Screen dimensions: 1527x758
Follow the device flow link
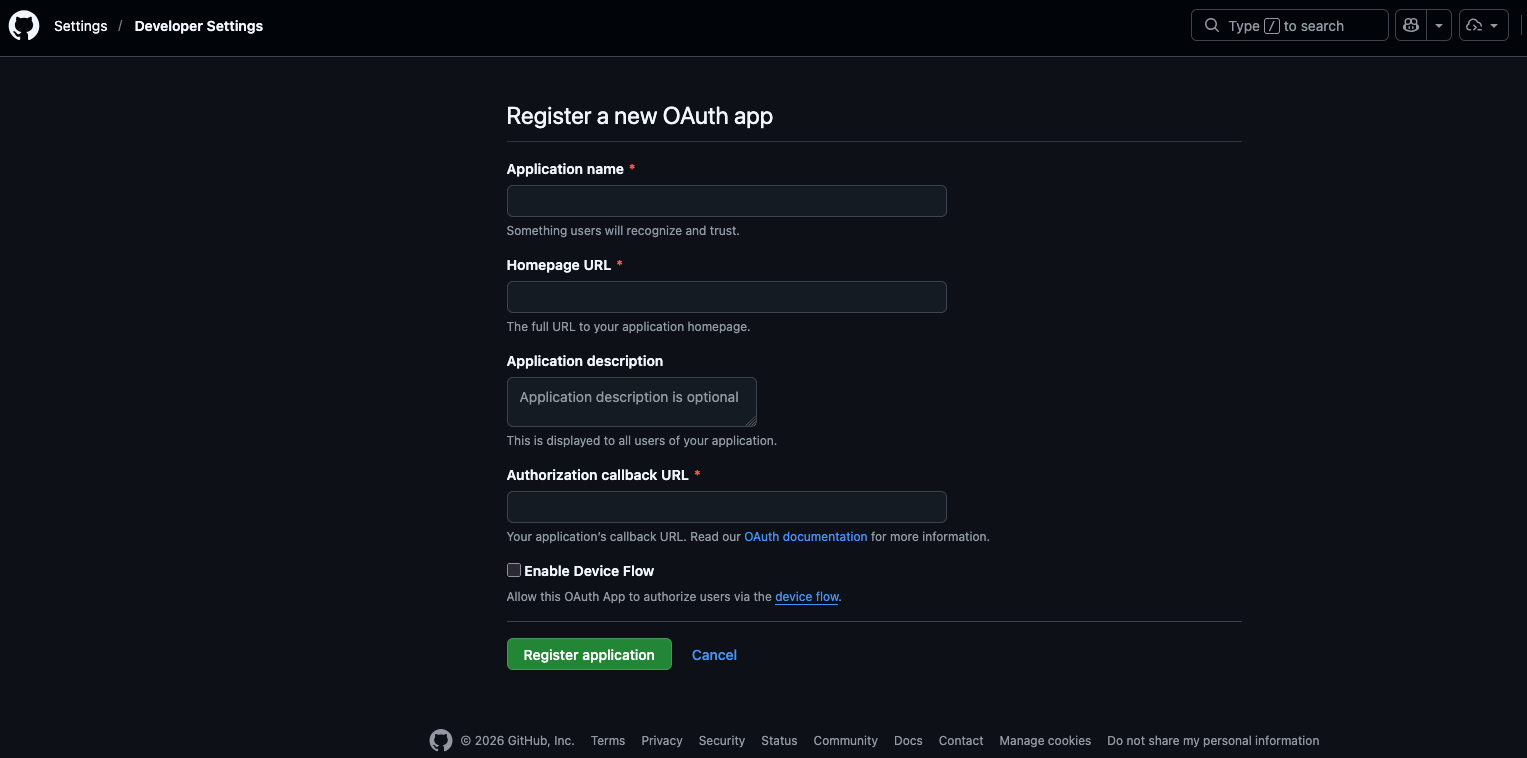coord(807,597)
